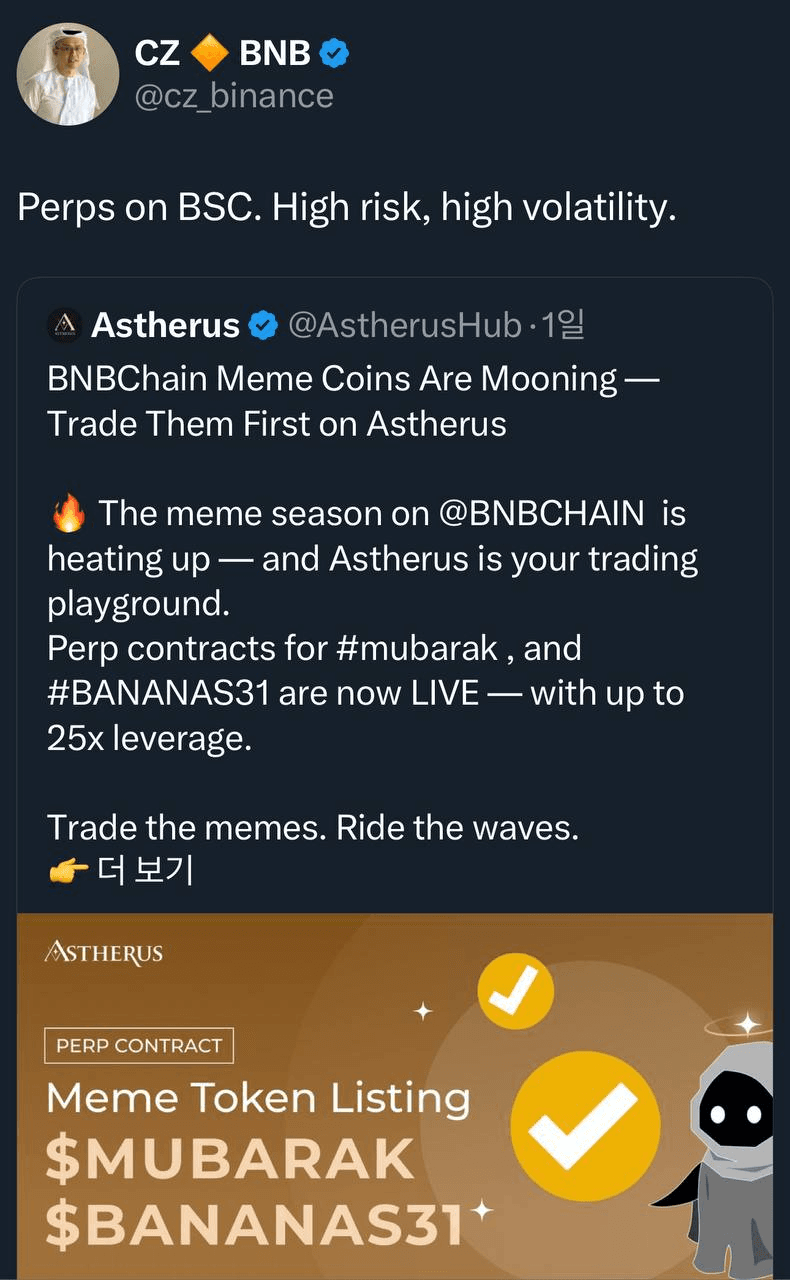Click the small yellow checkmark circle
The width and height of the screenshot is (790, 1280).
coord(515,991)
